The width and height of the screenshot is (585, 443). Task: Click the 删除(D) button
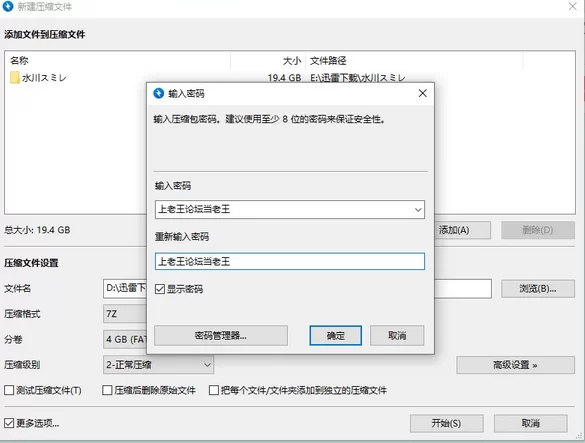(x=538, y=230)
